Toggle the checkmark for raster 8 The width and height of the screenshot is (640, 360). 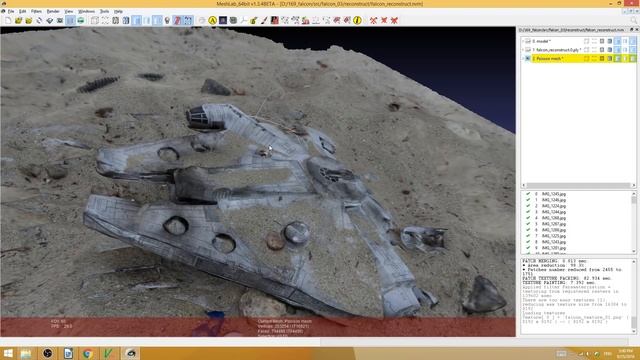point(528,242)
